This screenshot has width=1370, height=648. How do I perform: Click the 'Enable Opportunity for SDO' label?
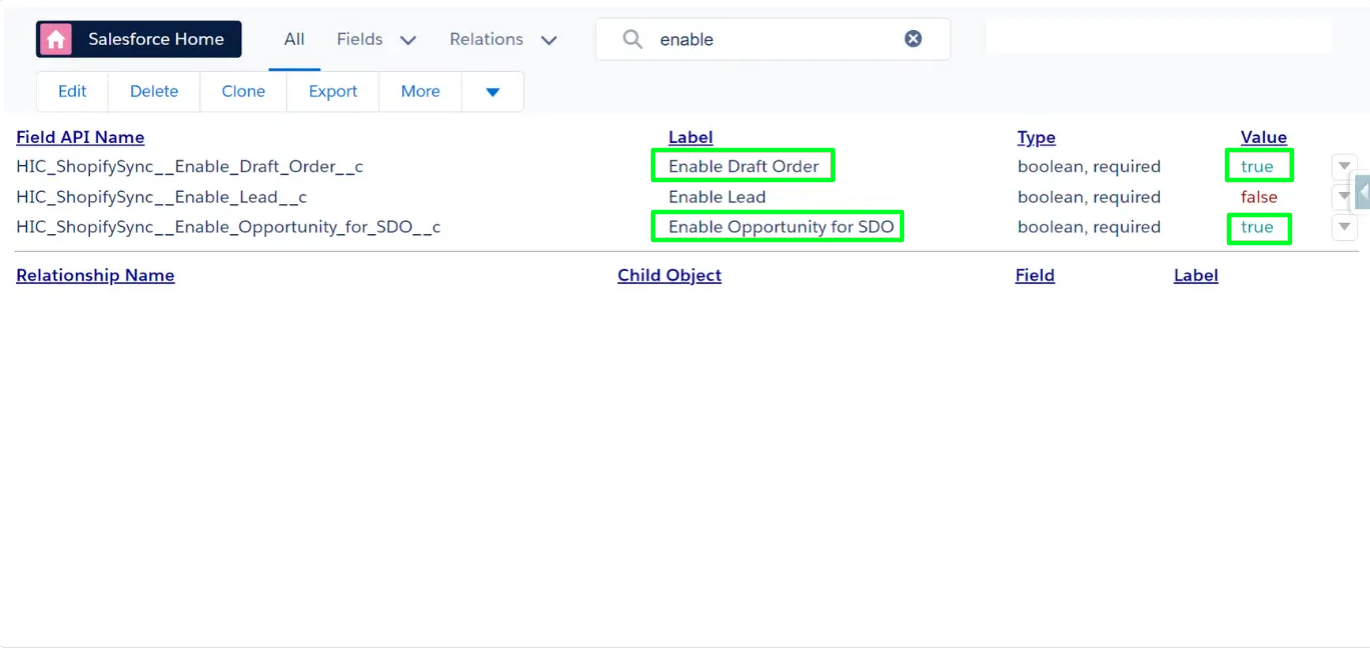pos(781,227)
